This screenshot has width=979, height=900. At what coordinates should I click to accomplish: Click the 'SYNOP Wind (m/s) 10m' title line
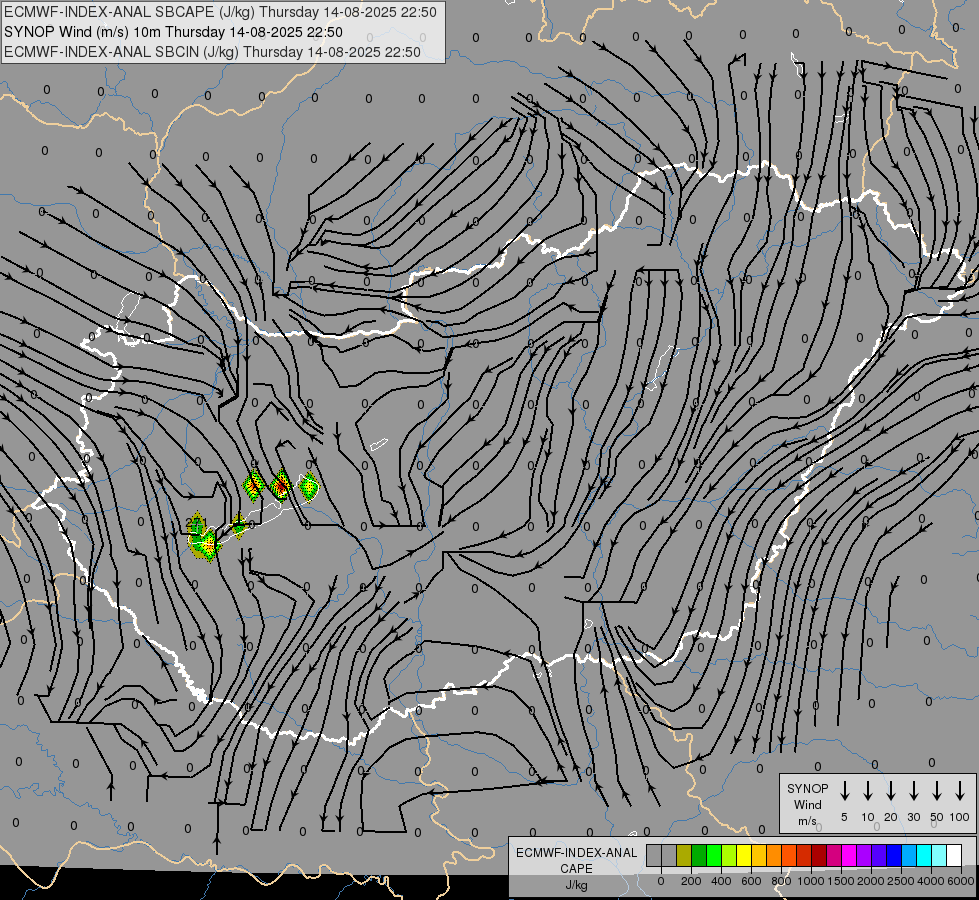point(173,32)
